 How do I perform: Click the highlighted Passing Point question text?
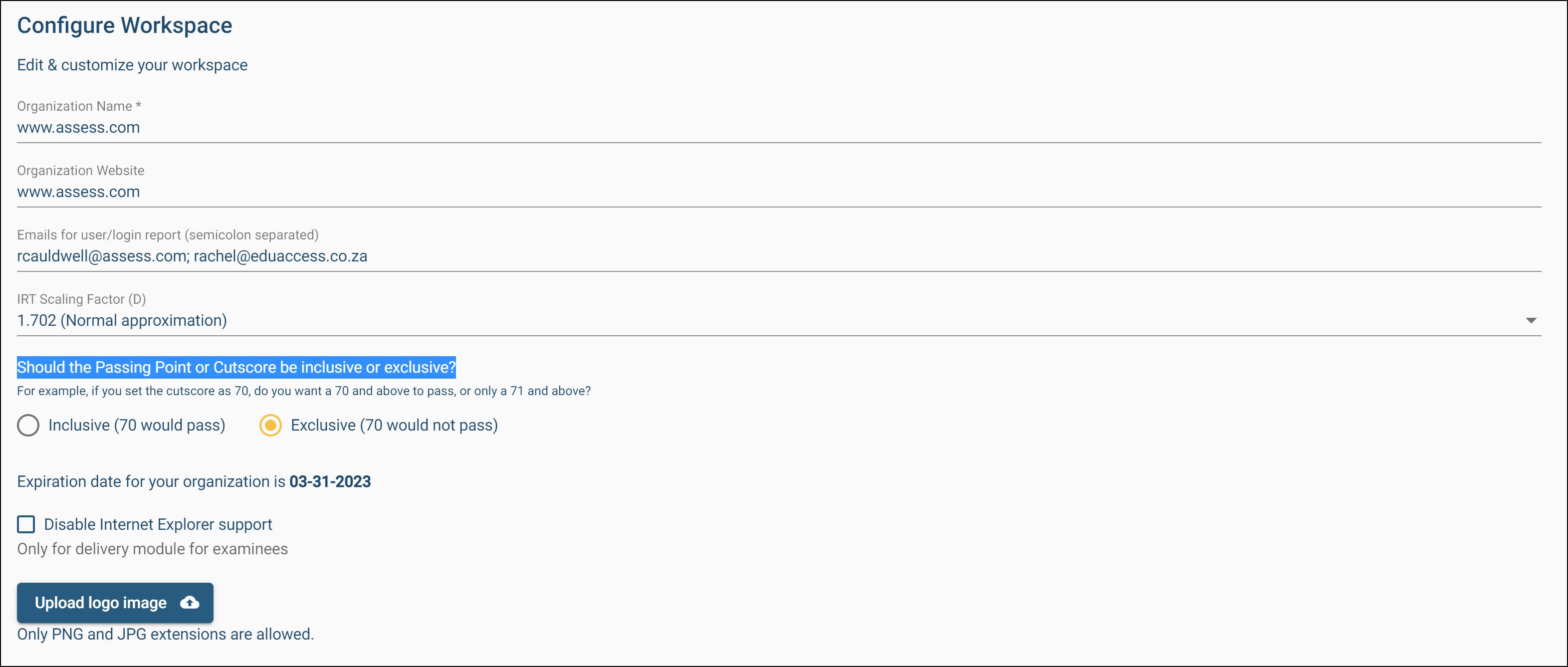[236, 367]
